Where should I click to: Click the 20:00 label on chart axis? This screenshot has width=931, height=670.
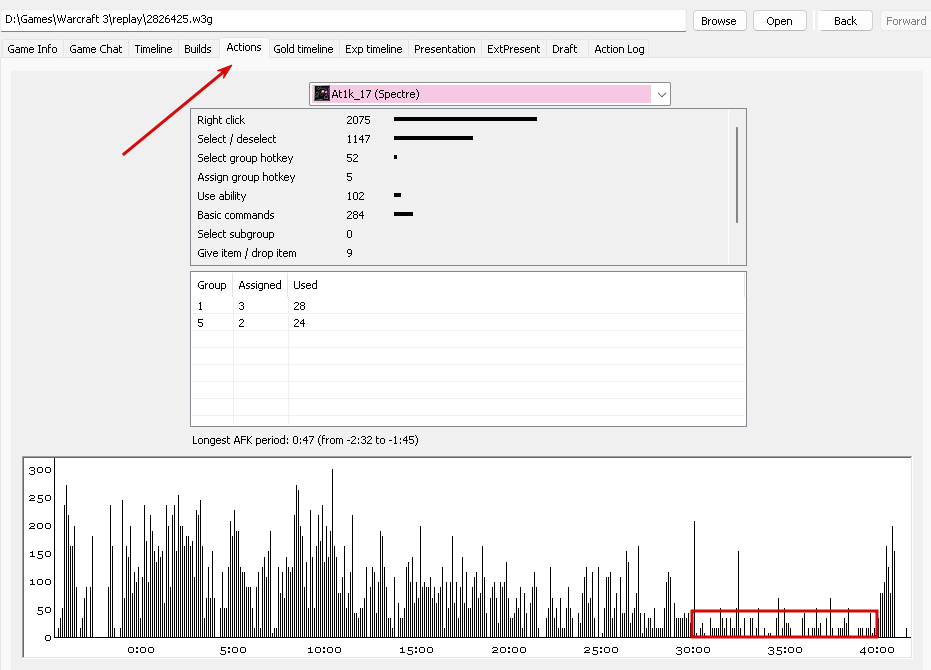509,650
